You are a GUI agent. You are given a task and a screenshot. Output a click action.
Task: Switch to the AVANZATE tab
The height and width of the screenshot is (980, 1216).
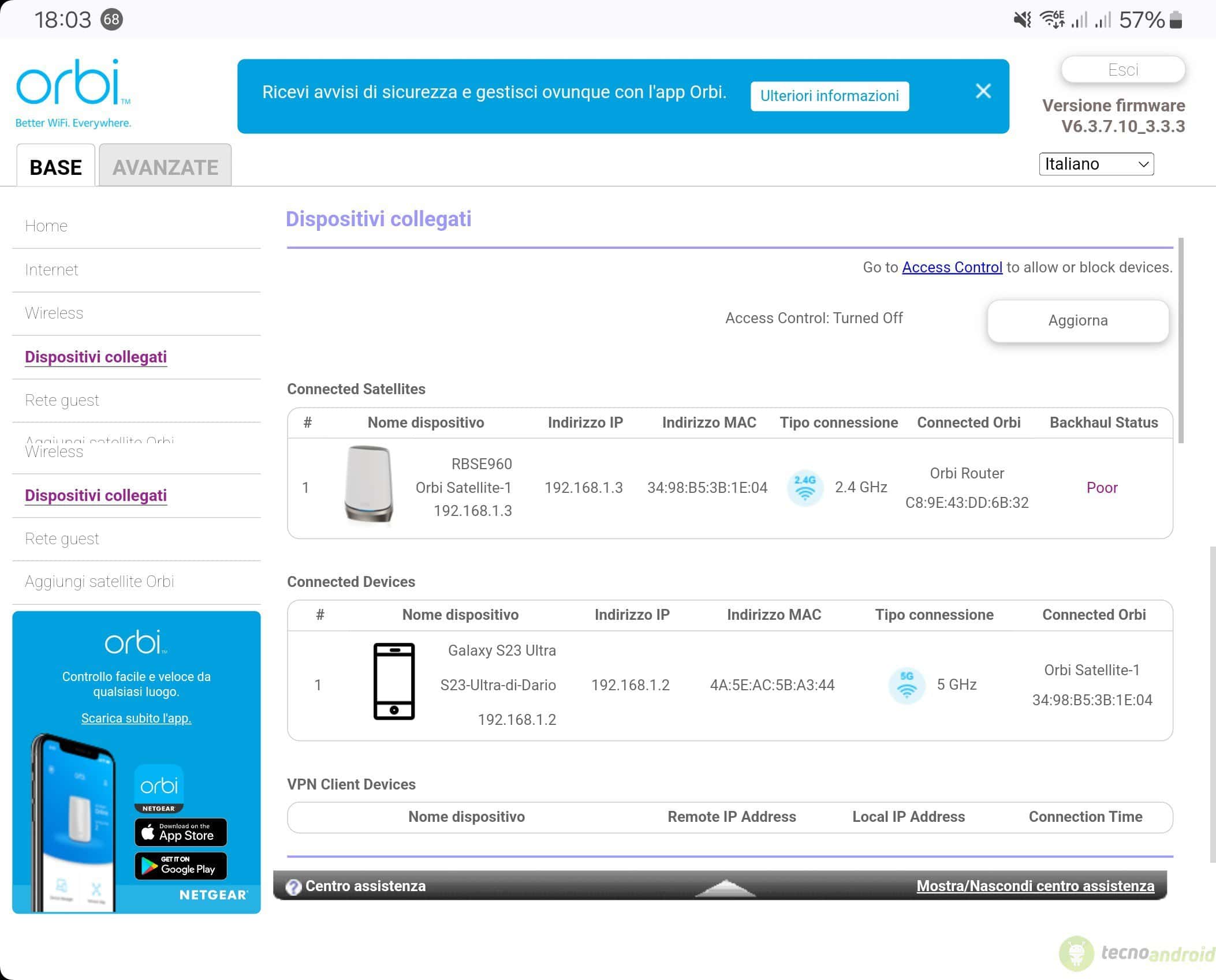[x=165, y=166]
